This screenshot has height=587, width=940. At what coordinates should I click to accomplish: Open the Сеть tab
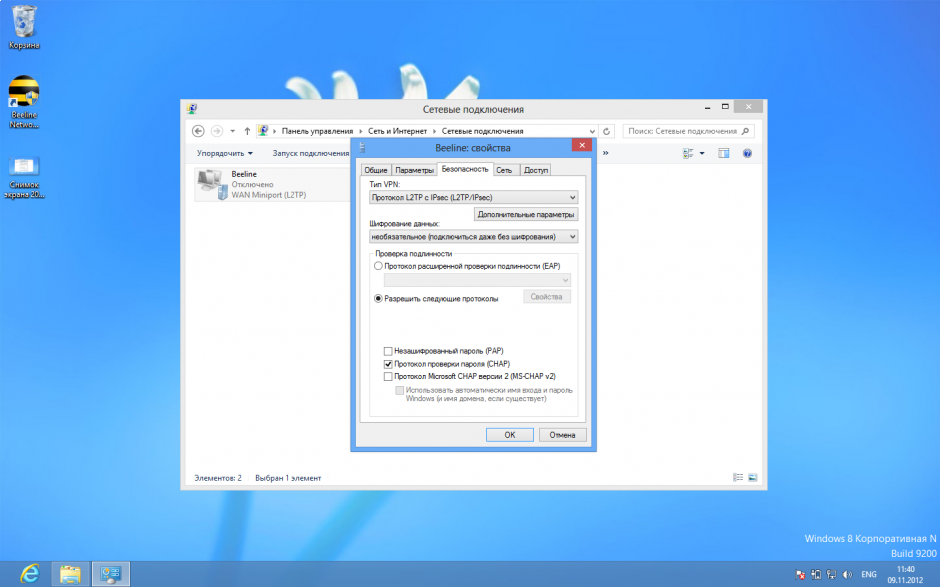(x=504, y=170)
